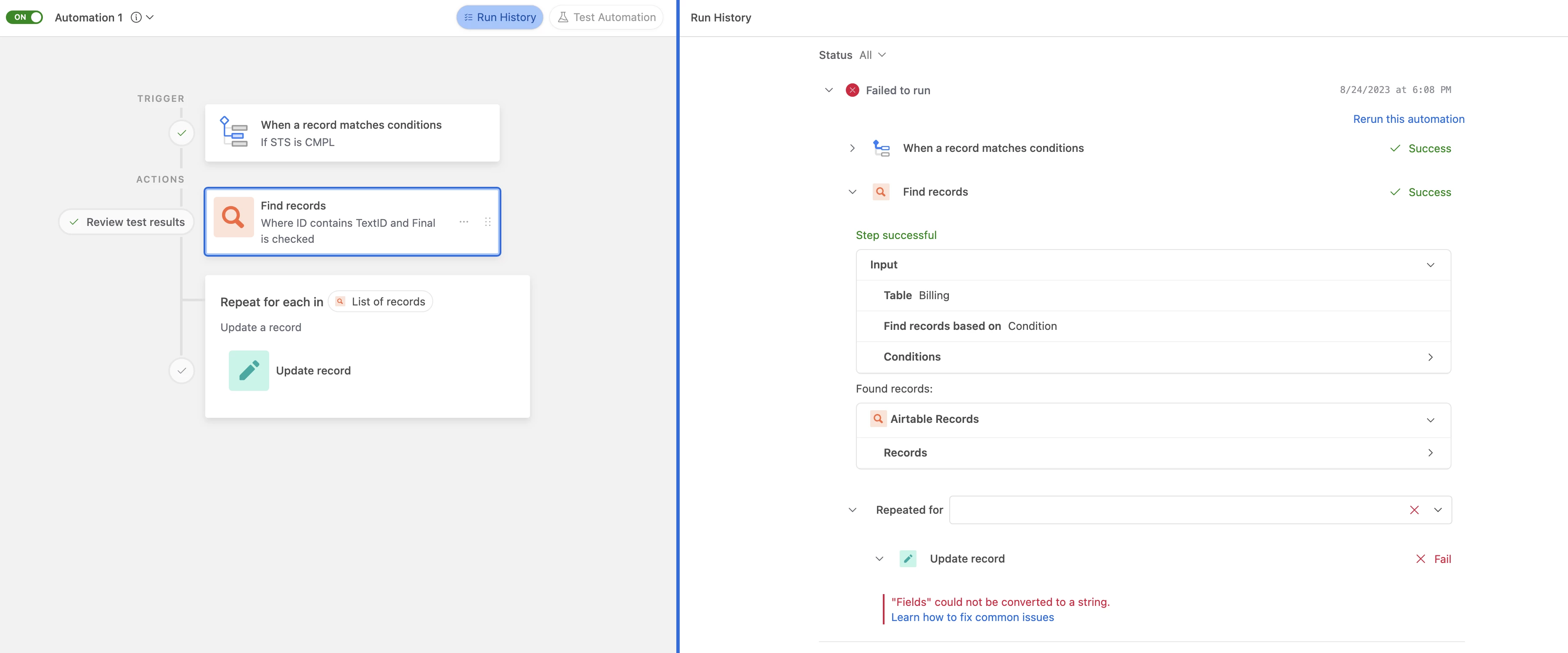The width and height of the screenshot is (1568, 653).
Task: Grab the Find records drag handle
Action: tap(487, 222)
